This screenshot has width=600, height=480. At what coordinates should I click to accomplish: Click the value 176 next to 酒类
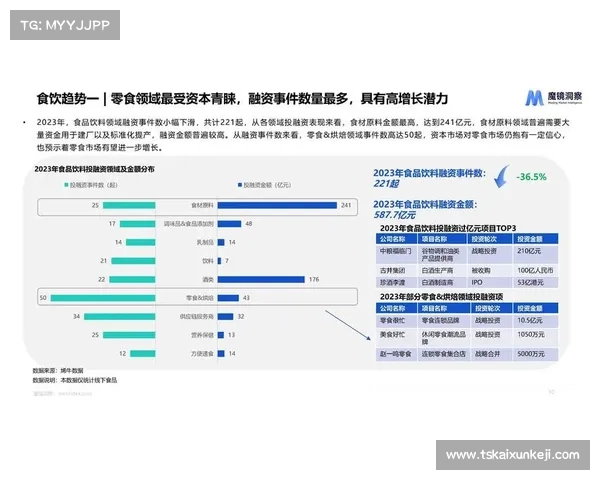[314, 279]
